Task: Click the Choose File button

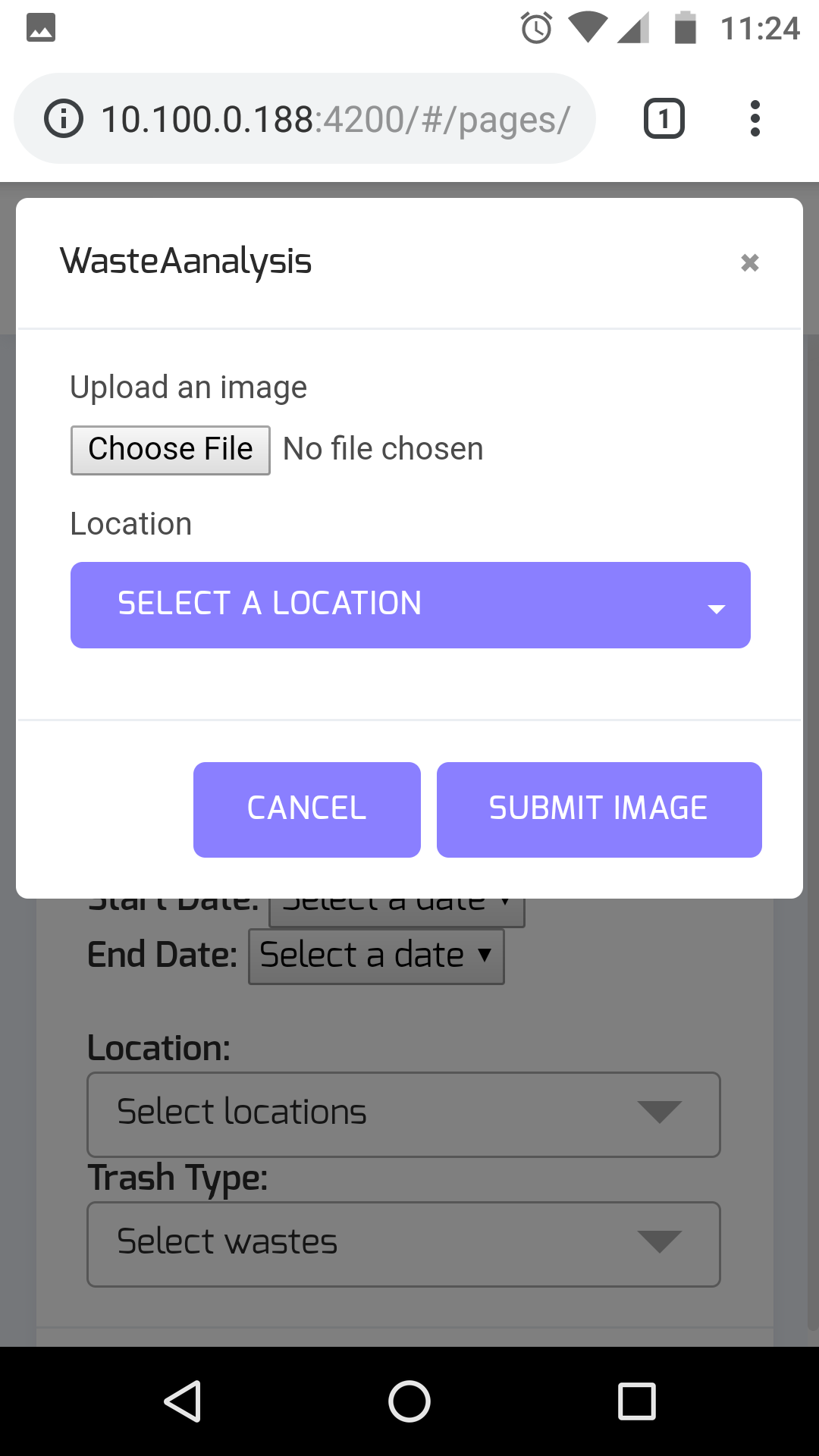Action: (171, 450)
